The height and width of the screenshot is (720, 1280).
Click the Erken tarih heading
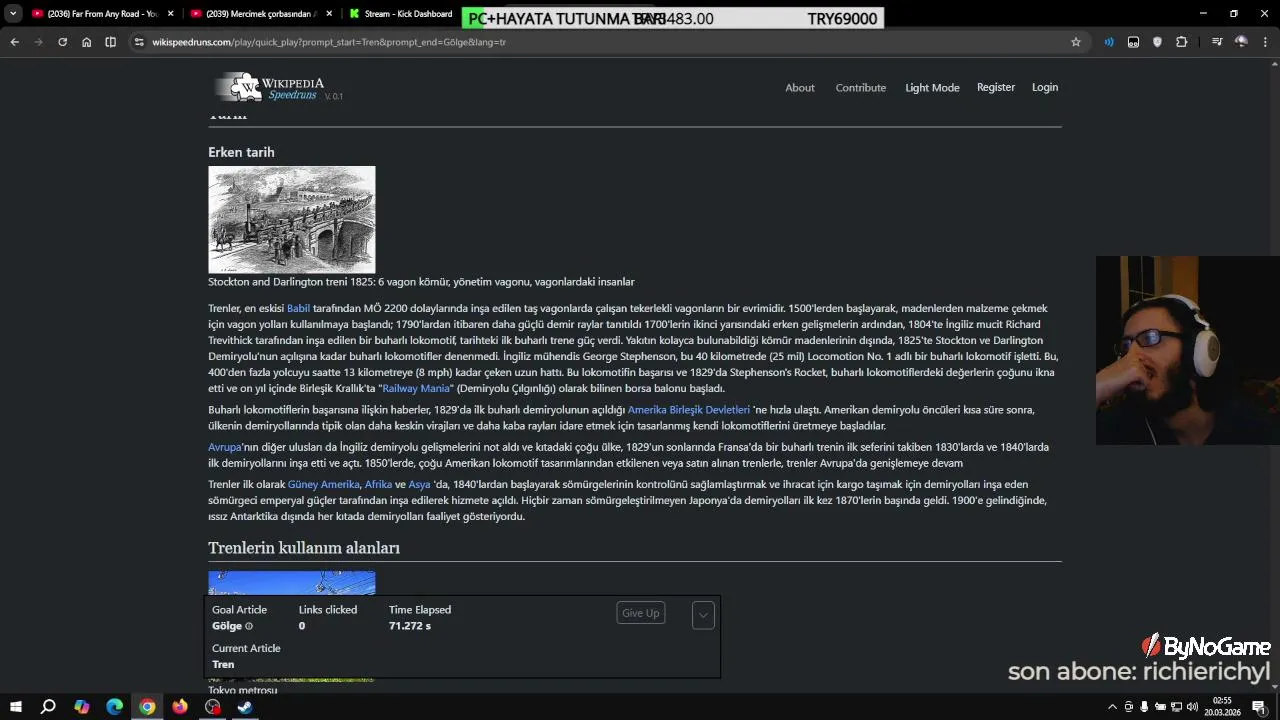pos(241,152)
